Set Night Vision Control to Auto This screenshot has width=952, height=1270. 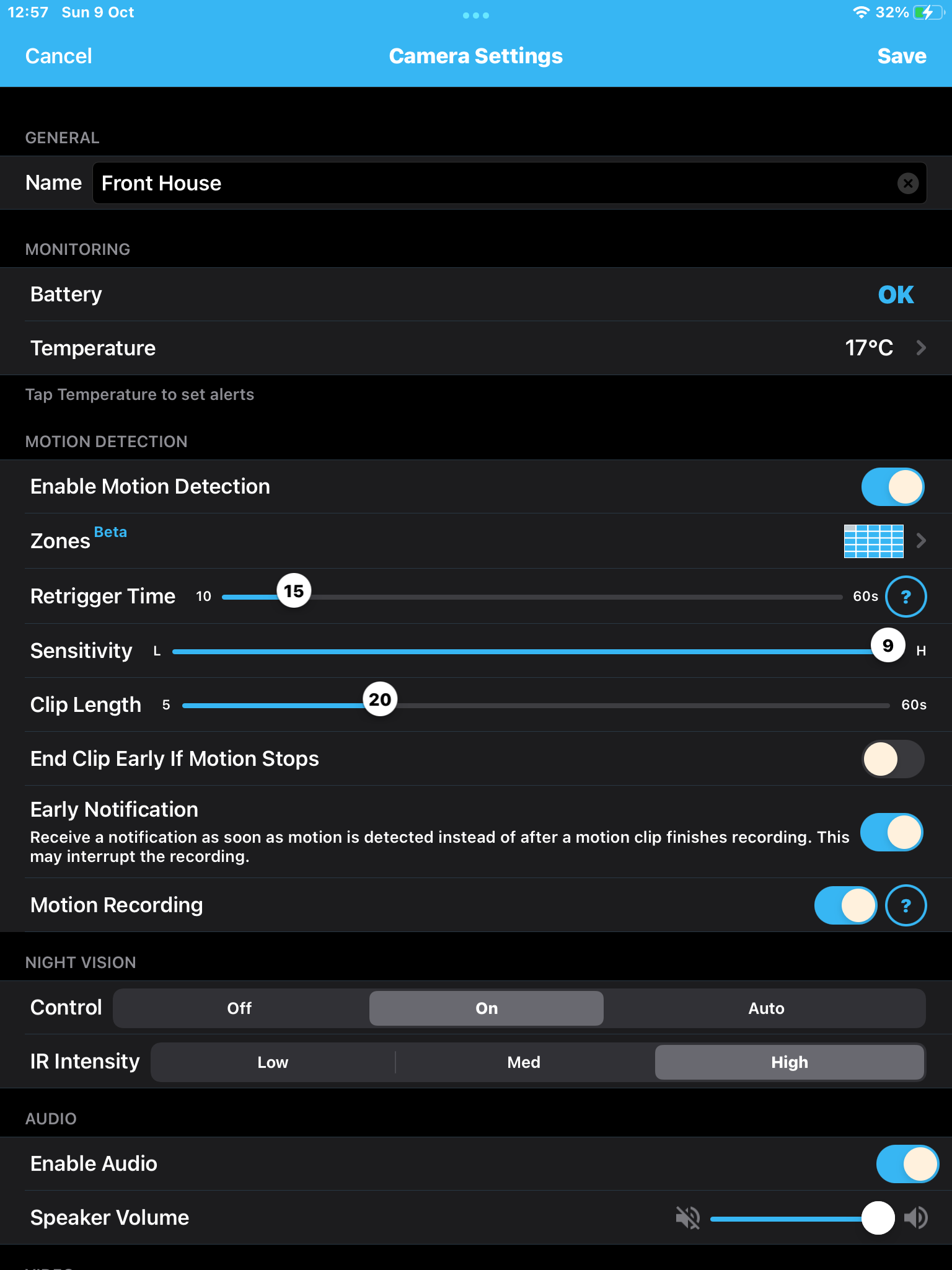click(766, 1008)
